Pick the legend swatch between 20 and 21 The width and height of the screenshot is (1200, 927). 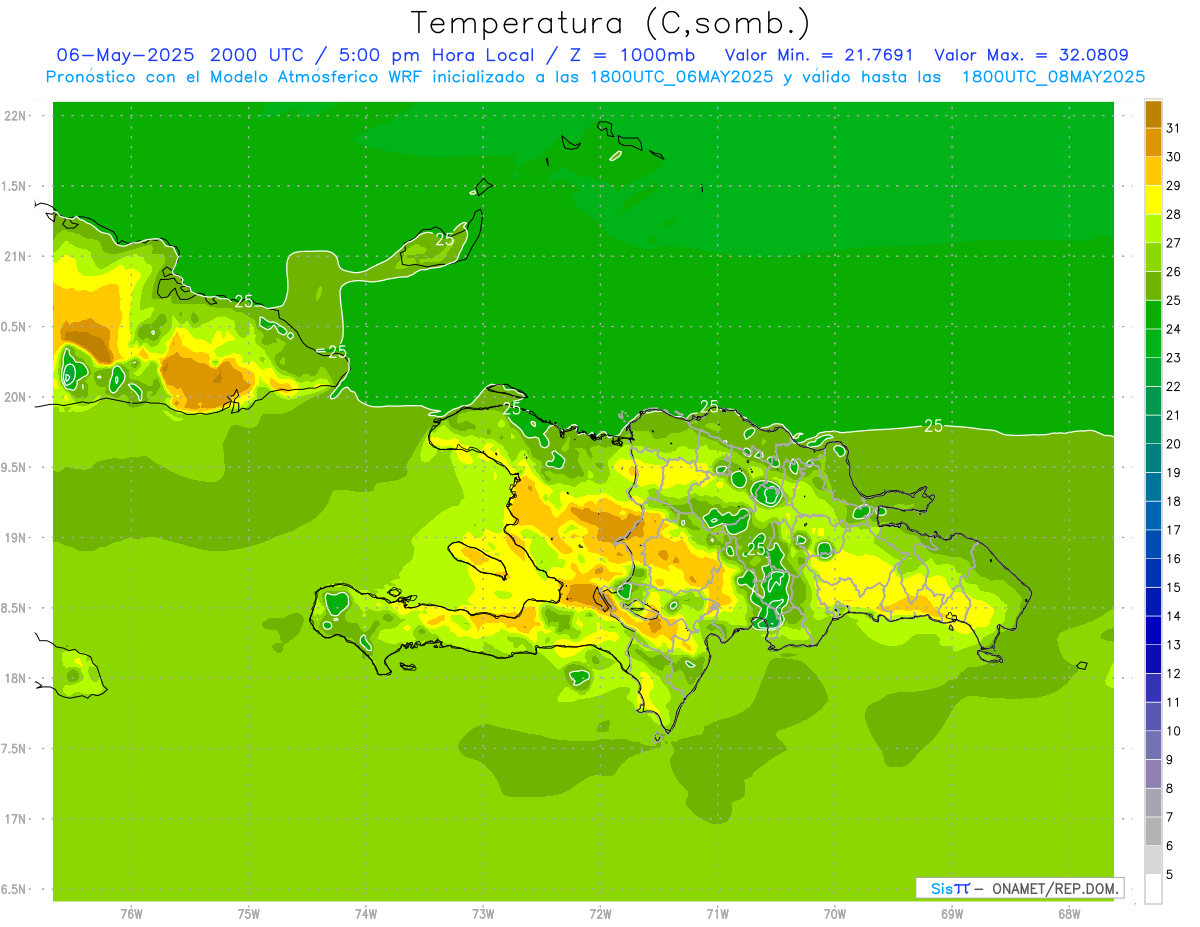[x=1153, y=430]
